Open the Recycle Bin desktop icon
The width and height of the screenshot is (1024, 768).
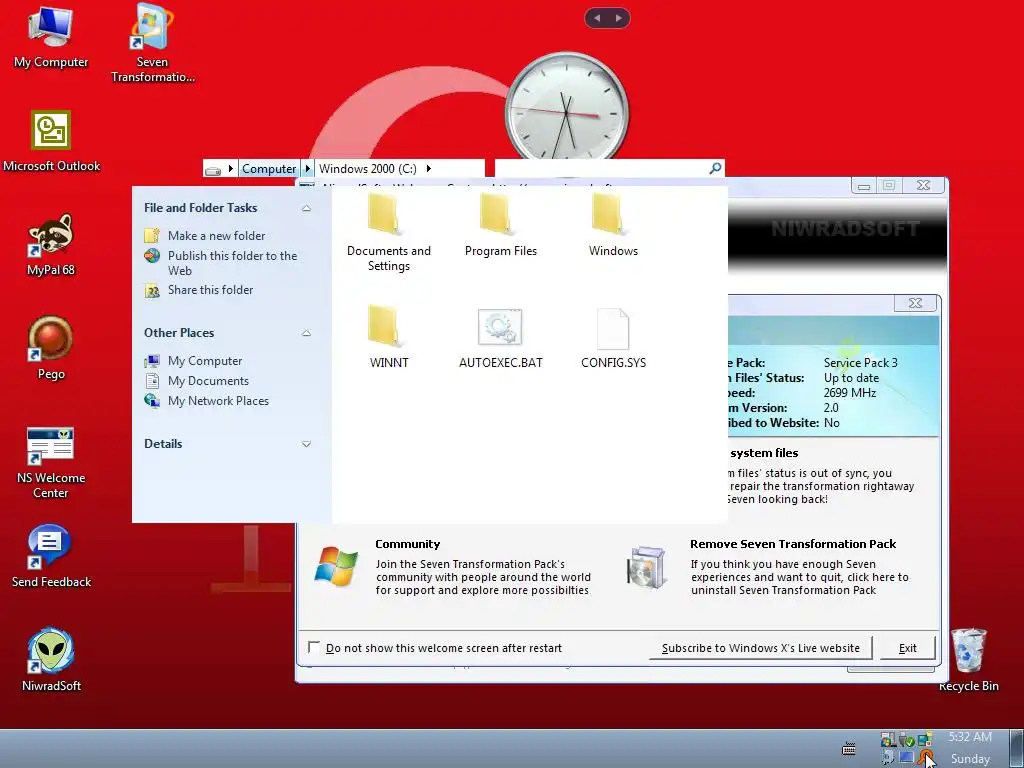pyautogui.click(x=968, y=660)
